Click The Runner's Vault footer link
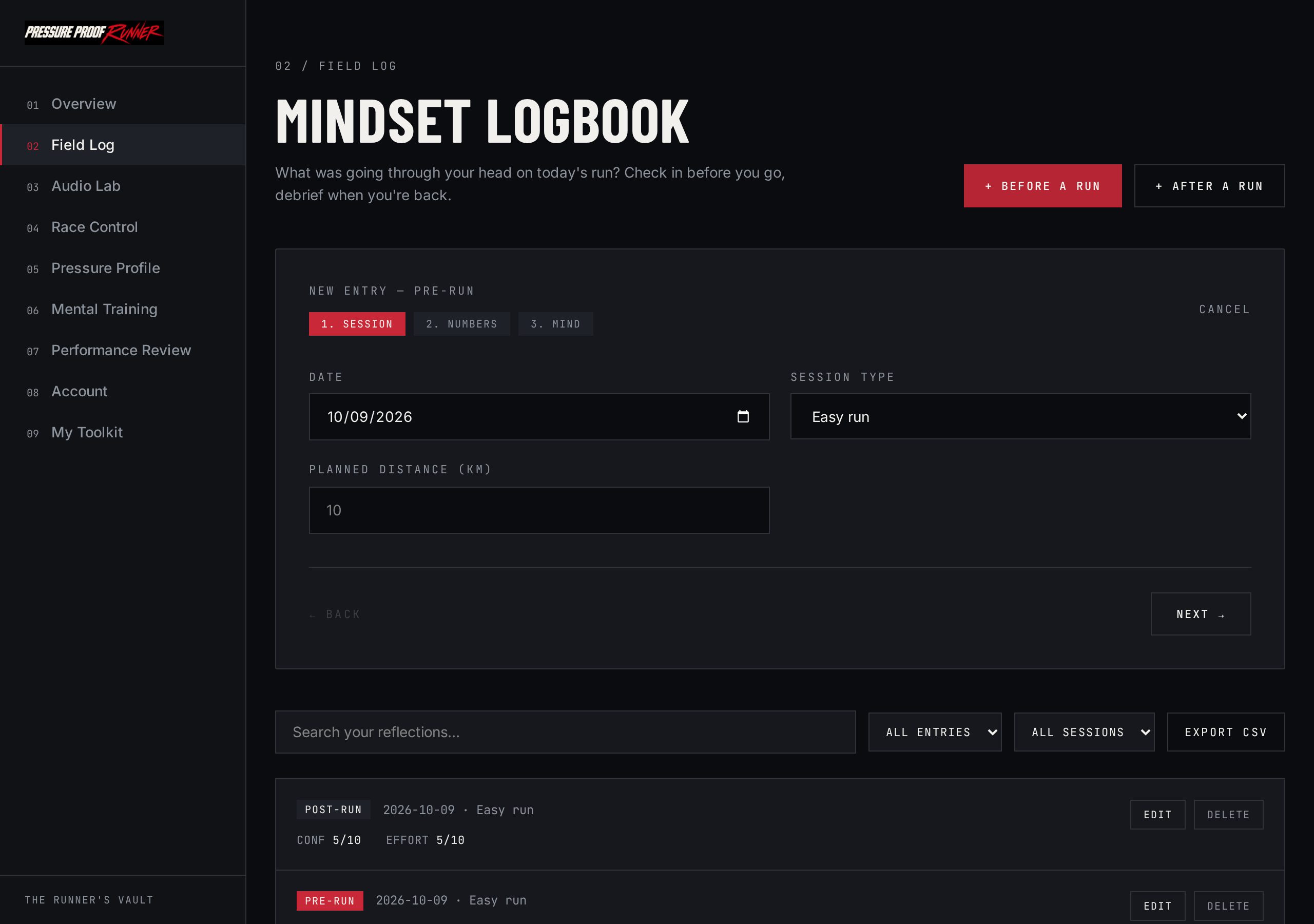The width and height of the screenshot is (1314, 924). 89,900
